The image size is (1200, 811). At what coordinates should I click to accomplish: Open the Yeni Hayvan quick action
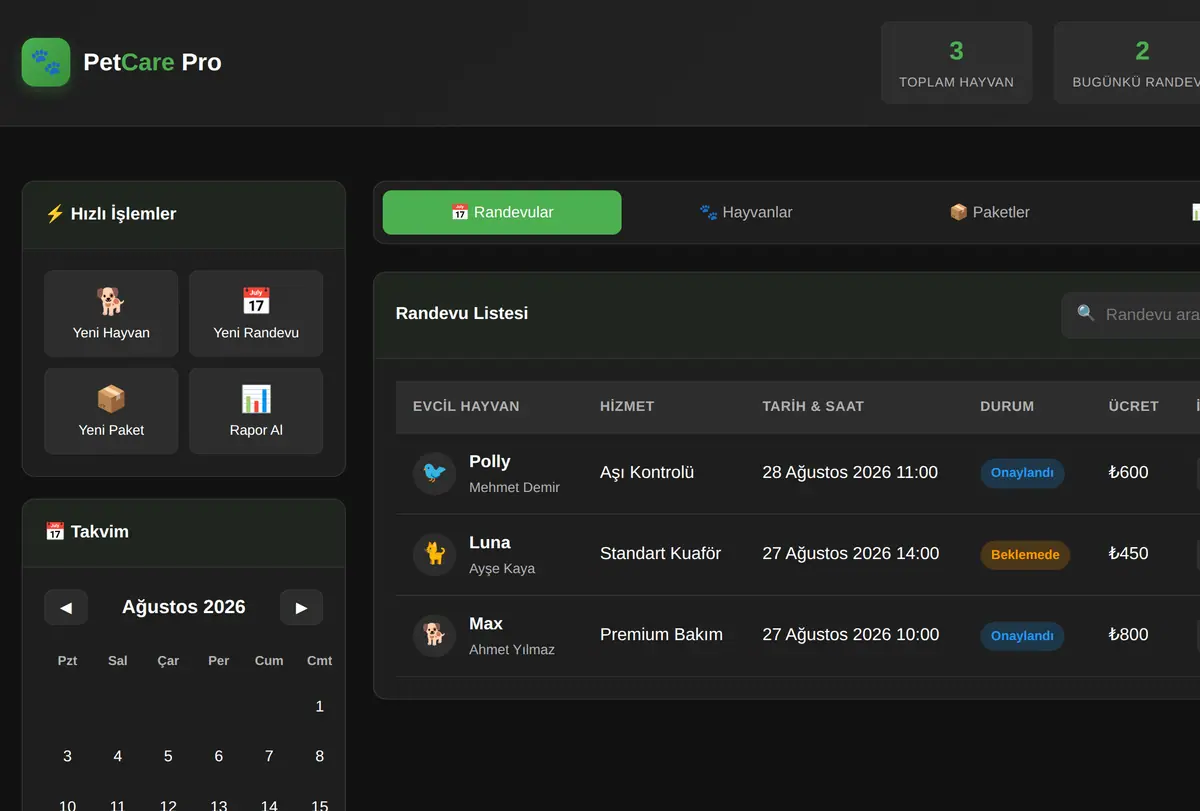click(111, 313)
